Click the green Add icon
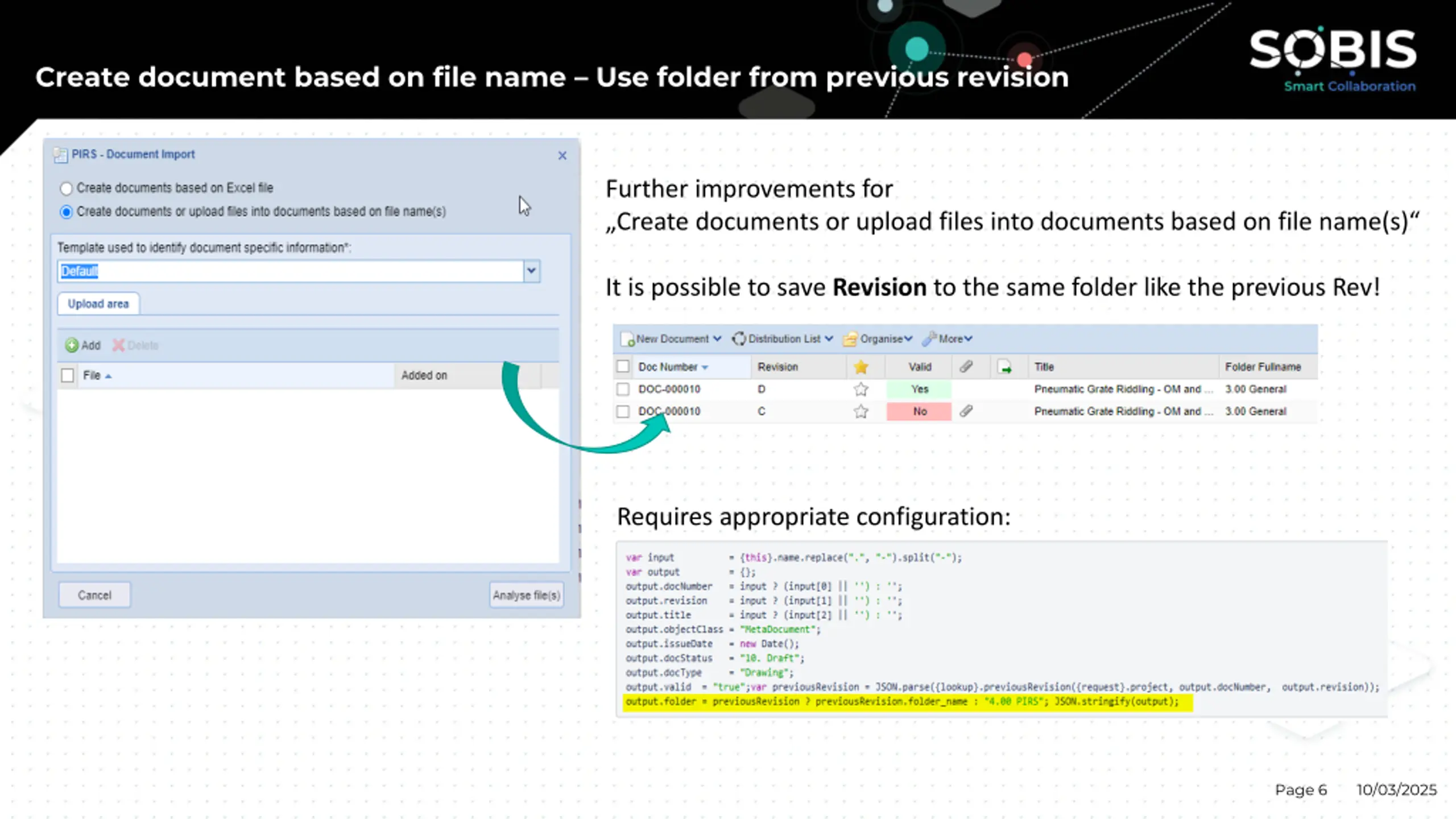1456x819 pixels. coord(72,345)
